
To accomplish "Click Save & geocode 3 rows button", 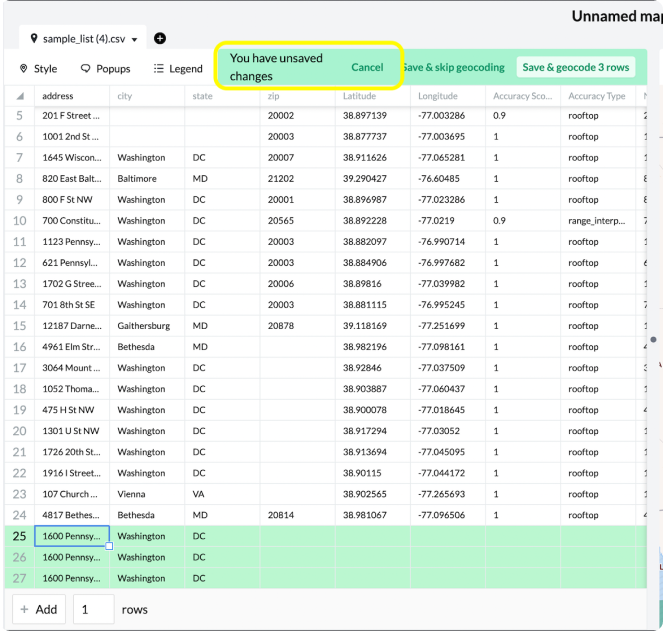I will [575, 67].
